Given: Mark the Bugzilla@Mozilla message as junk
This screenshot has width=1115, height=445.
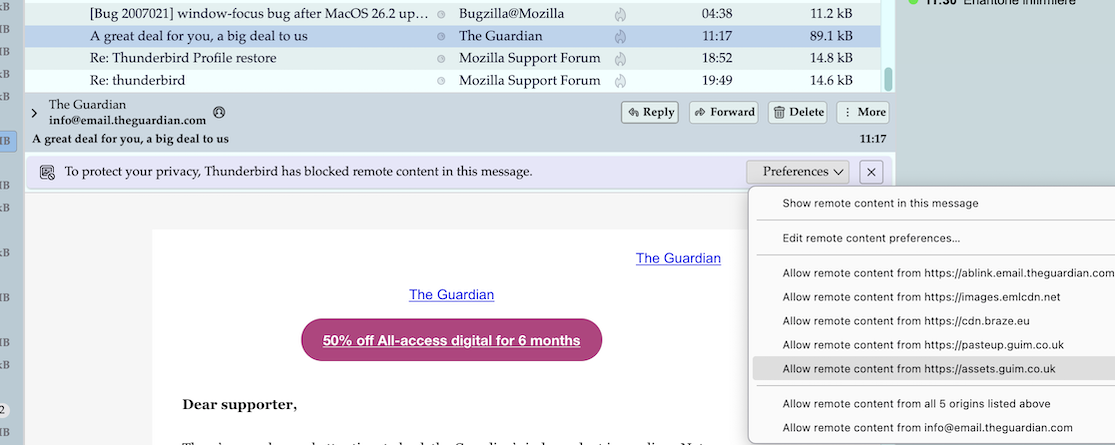Looking at the screenshot, I should [620, 14].
